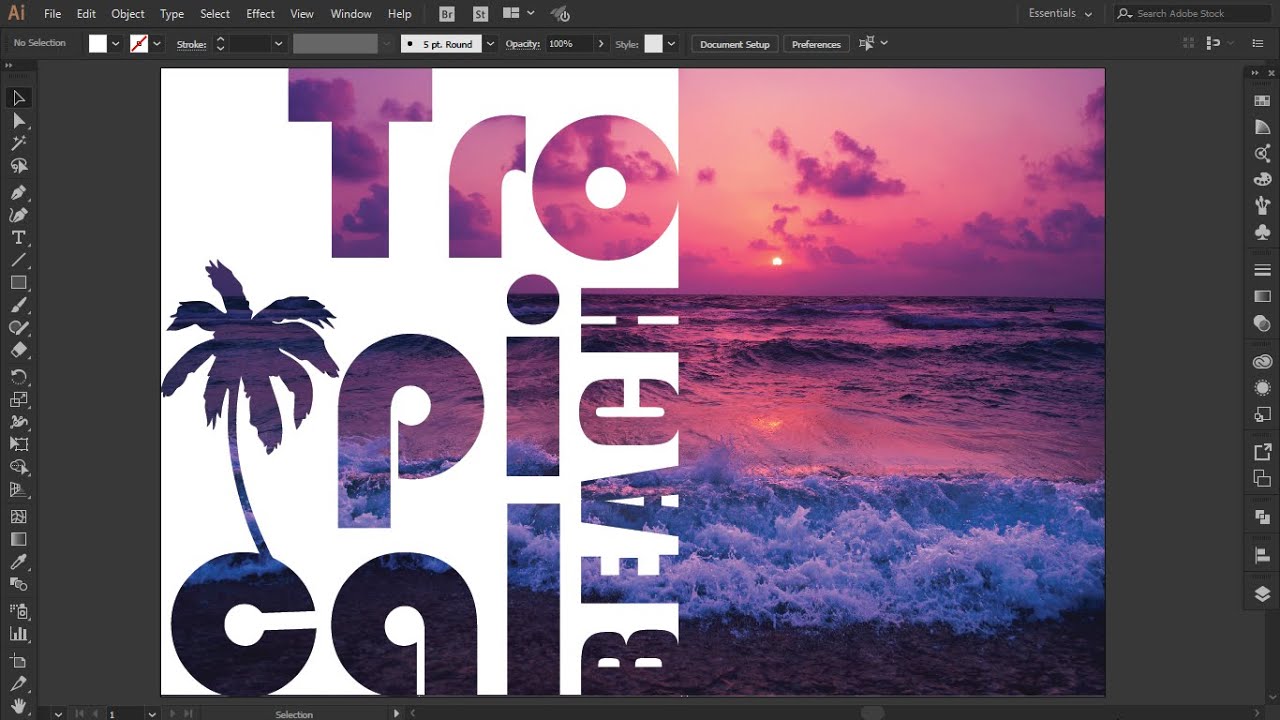Select the Width tool
Screen dimensions: 1280x720
(x=18, y=422)
